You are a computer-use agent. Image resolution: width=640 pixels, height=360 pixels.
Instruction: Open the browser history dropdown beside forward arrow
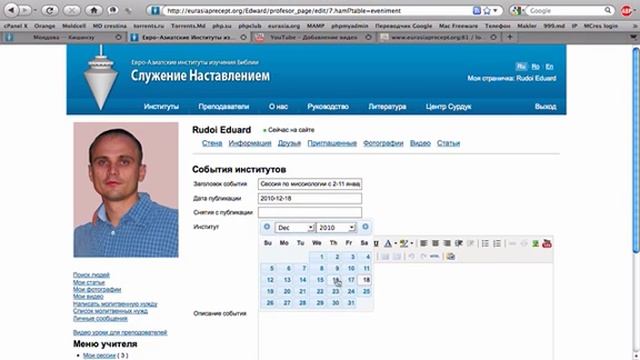pos(35,10)
